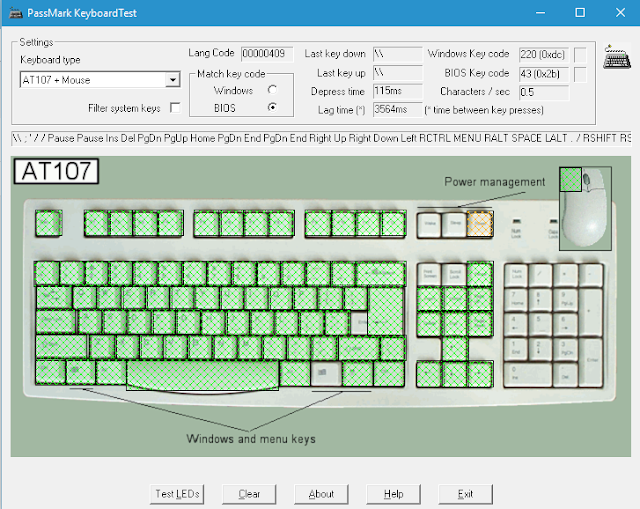The image size is (640, 509).
Task: Open Help
Action: tap(393, 494)
